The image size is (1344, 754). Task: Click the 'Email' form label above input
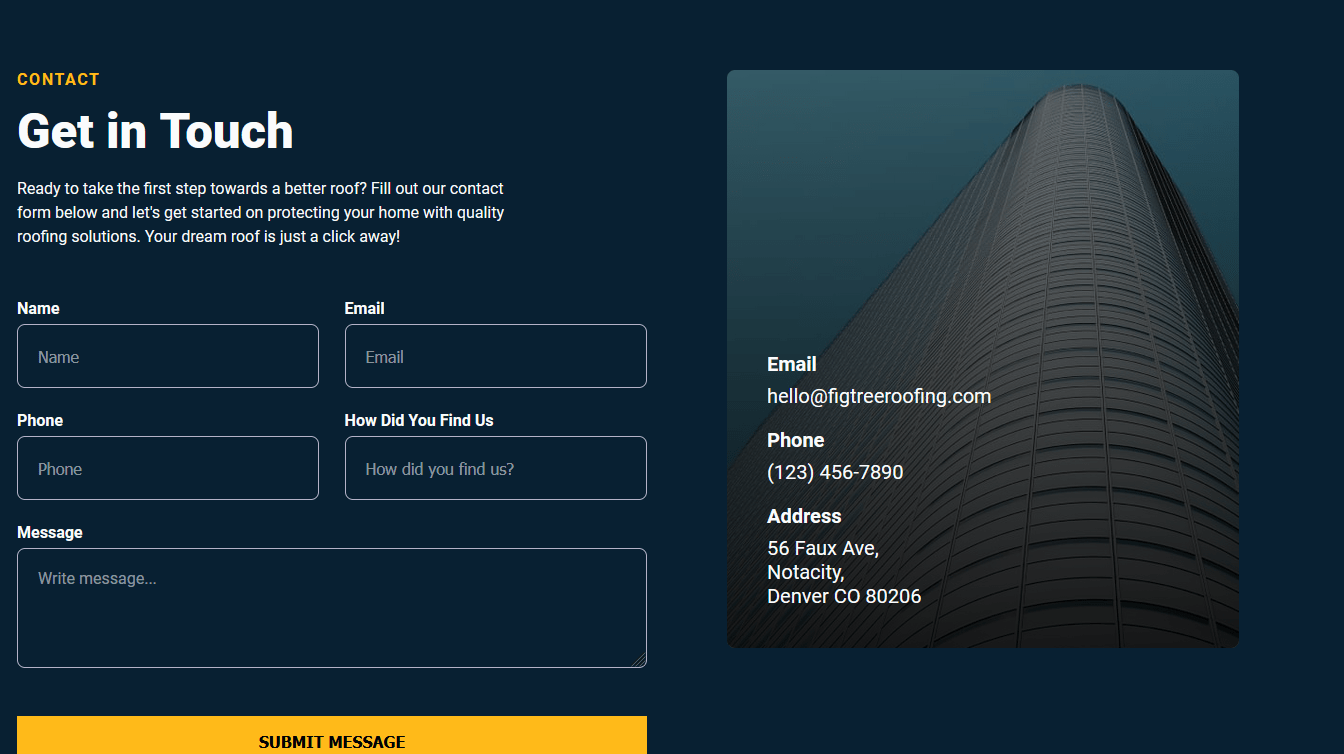coord(365,308)
